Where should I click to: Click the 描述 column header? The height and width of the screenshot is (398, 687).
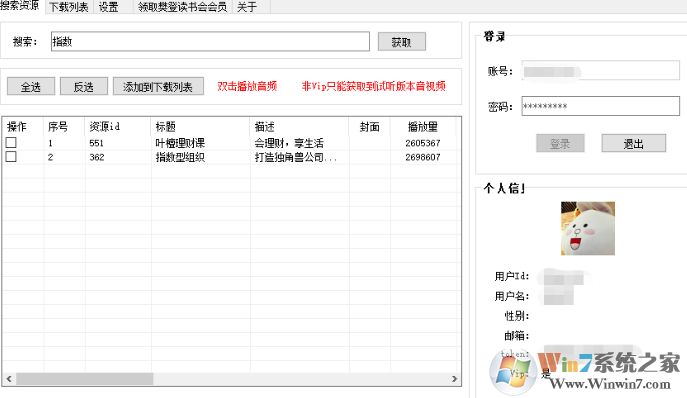(x=300, y=127)
